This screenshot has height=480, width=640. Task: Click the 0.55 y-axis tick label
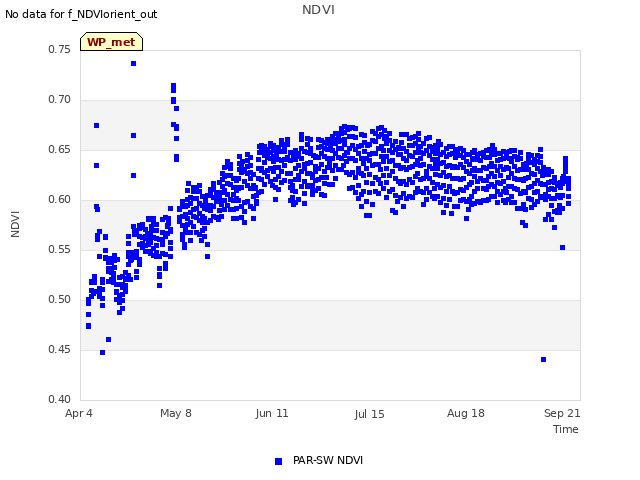tap(60, 249)
